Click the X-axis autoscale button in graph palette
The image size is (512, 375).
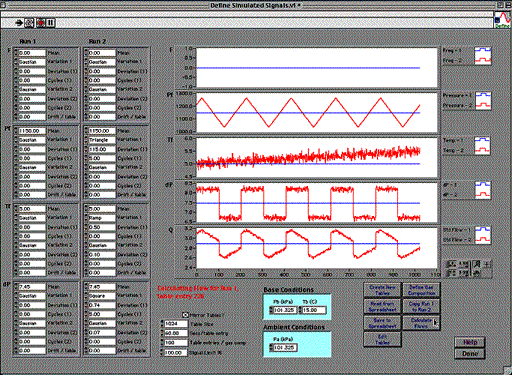[451, 264]
